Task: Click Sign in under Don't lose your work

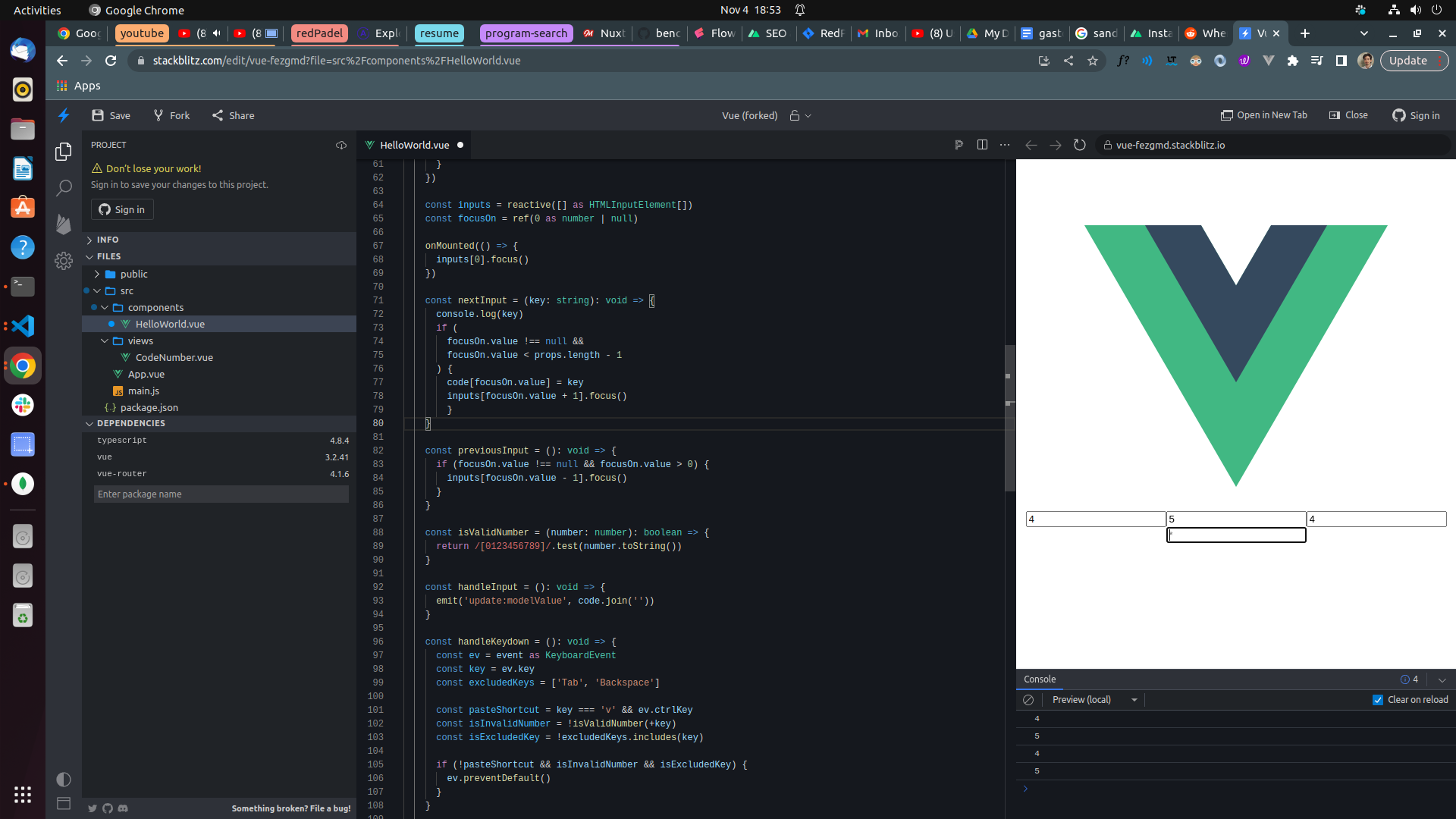Action: pyautogui.click(x=122, y=209)
